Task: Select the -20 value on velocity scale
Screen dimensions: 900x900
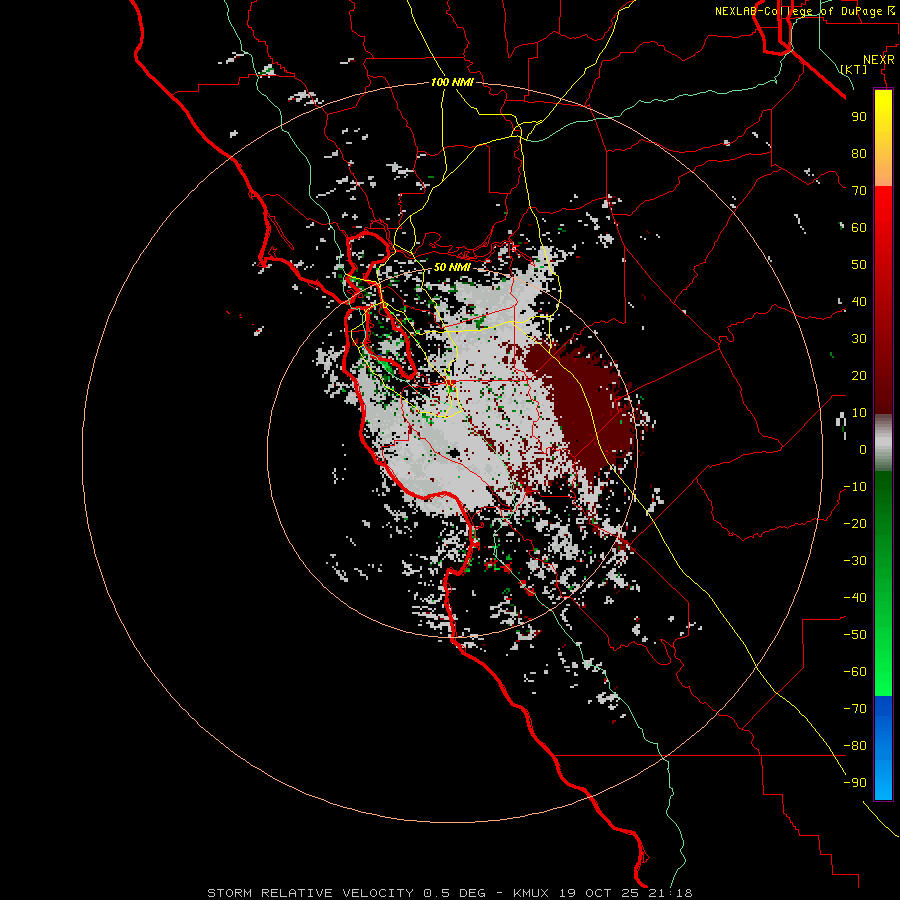Action: pos(855,523)
